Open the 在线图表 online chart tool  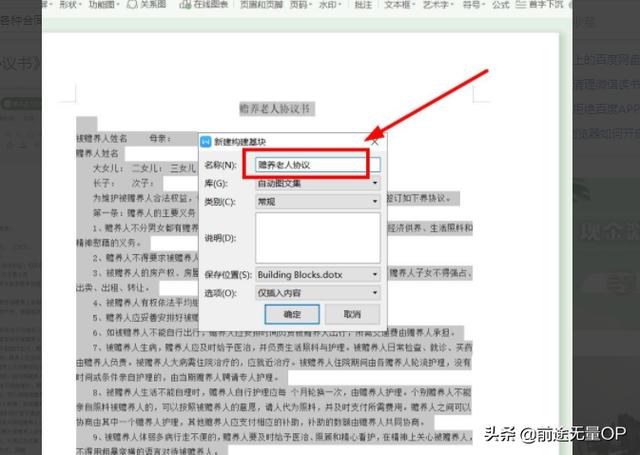point(208,5)
